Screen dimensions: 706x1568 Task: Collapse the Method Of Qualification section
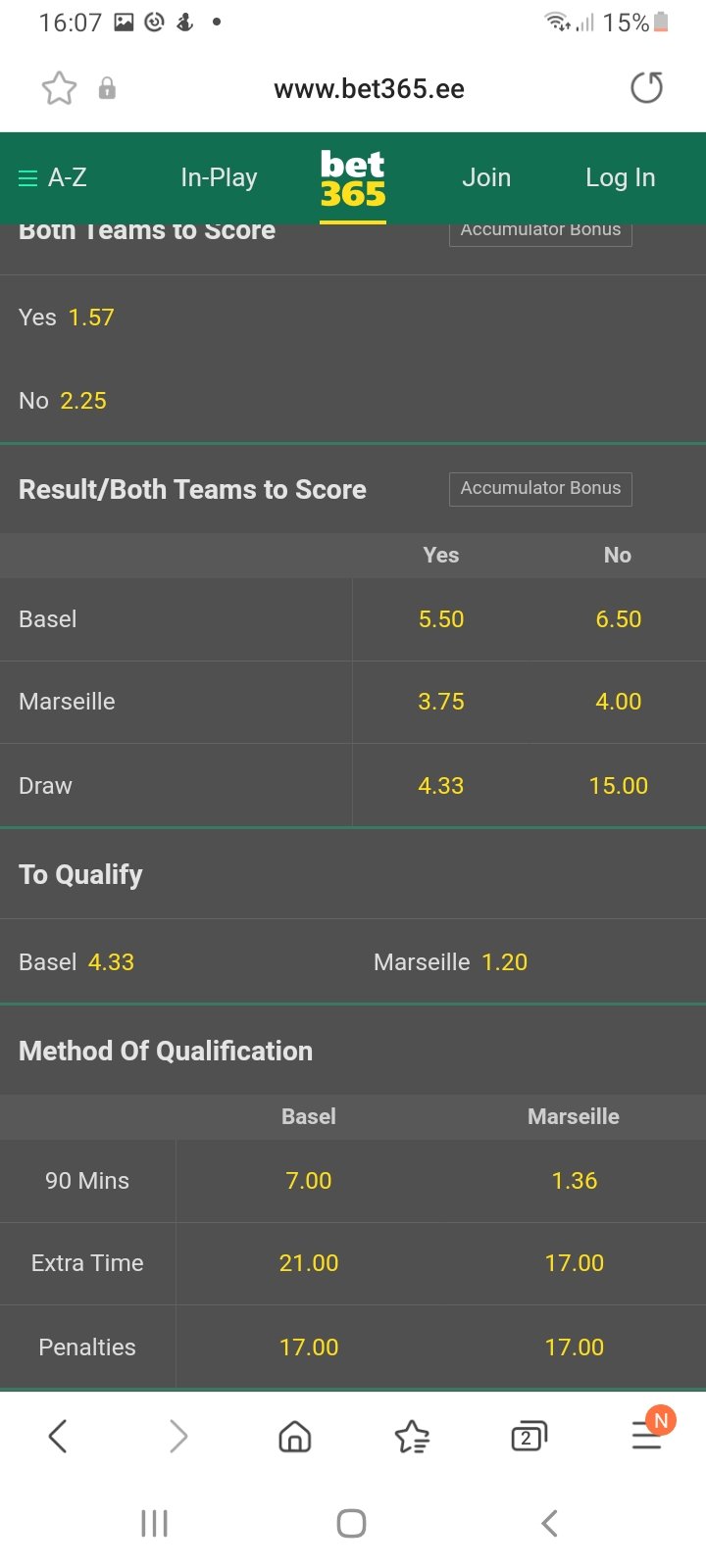166,1051
